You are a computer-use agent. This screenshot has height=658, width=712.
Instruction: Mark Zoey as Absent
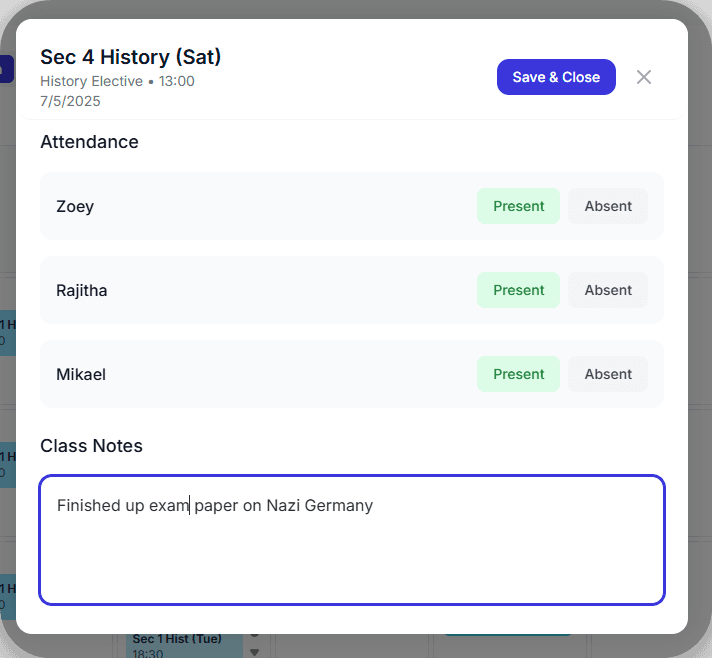click(608, 206)
